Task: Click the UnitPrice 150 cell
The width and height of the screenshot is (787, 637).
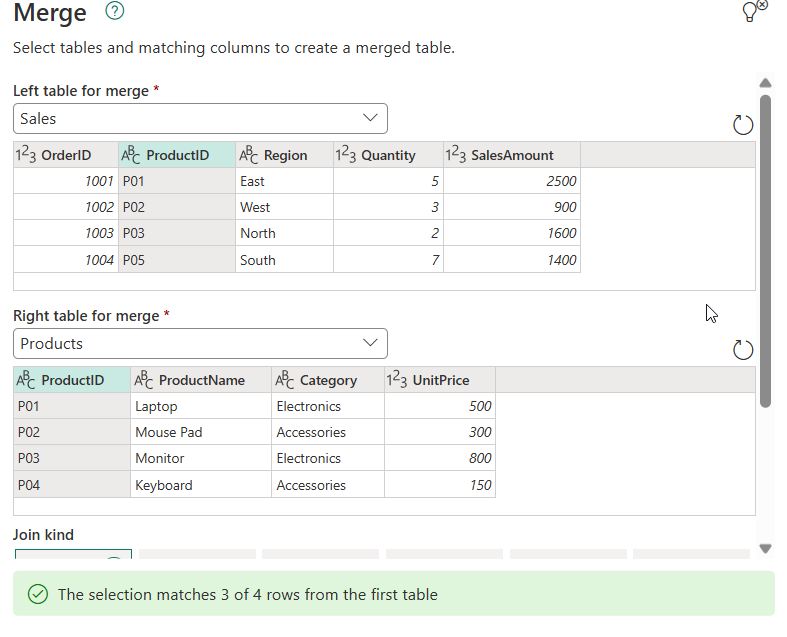Action: pos(440,485)
